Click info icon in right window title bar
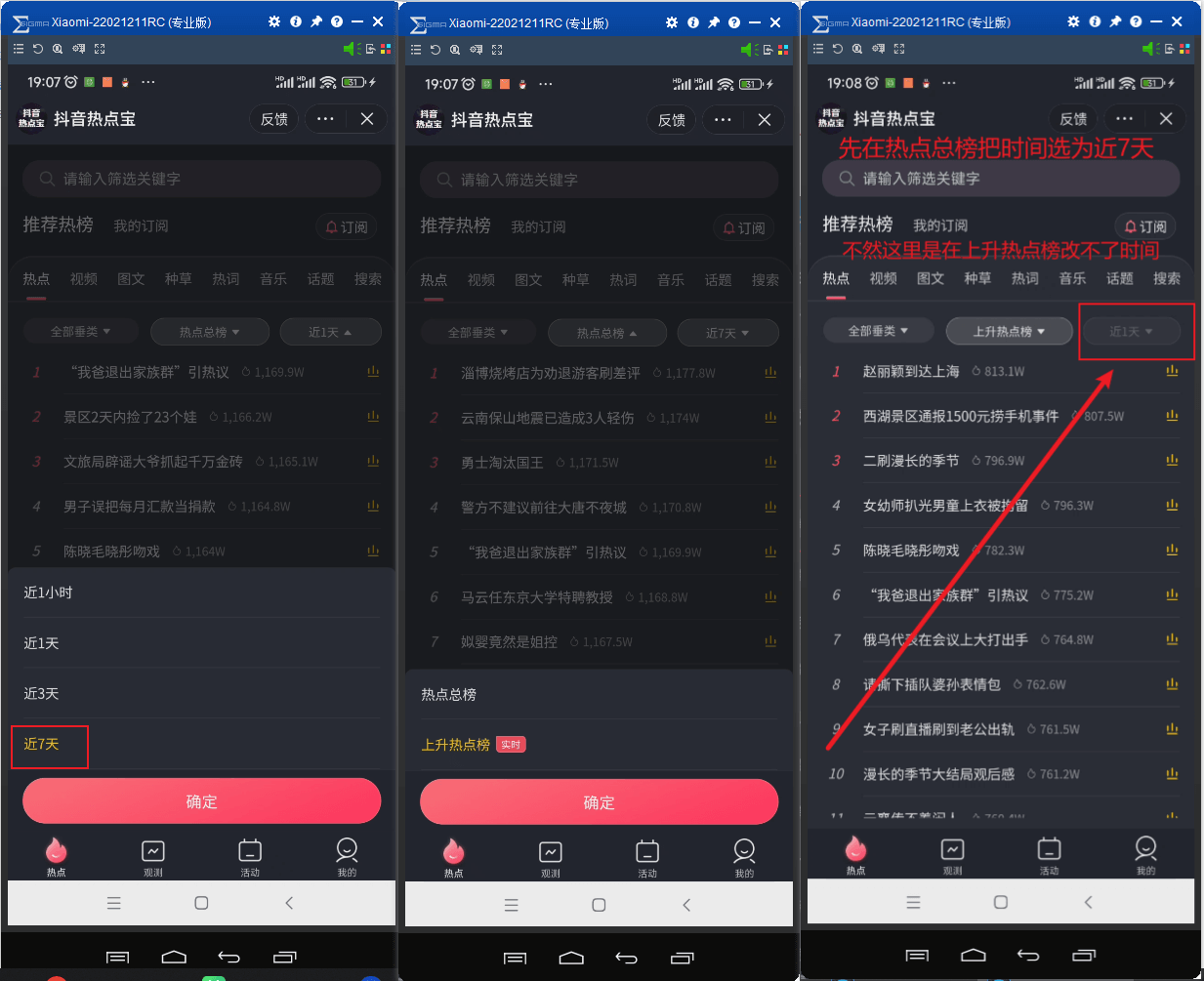The height and width of the screenshot is (981, 1204). (1095, 21)
